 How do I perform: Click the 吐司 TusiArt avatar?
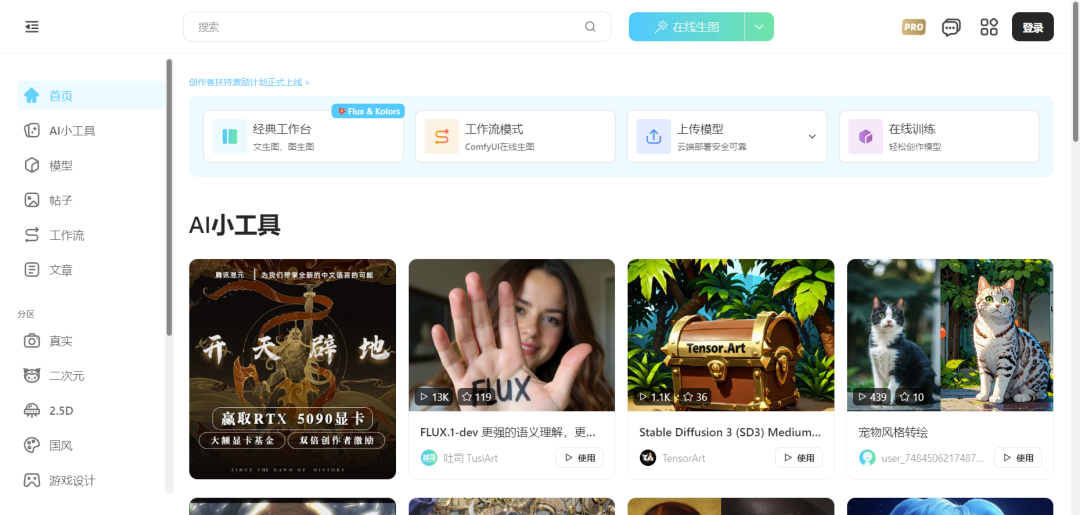click(429, 458)
